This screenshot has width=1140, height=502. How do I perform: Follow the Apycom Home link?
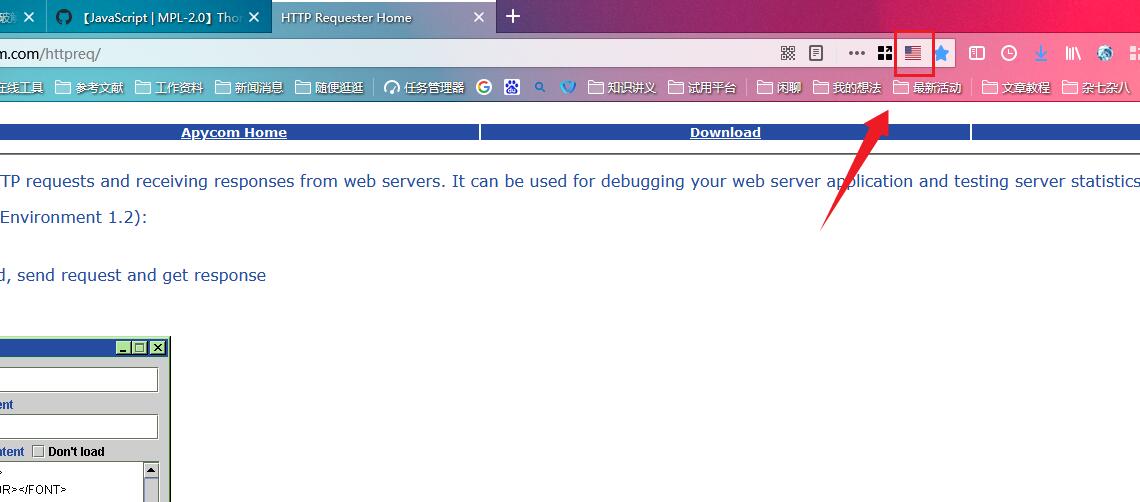234,132
